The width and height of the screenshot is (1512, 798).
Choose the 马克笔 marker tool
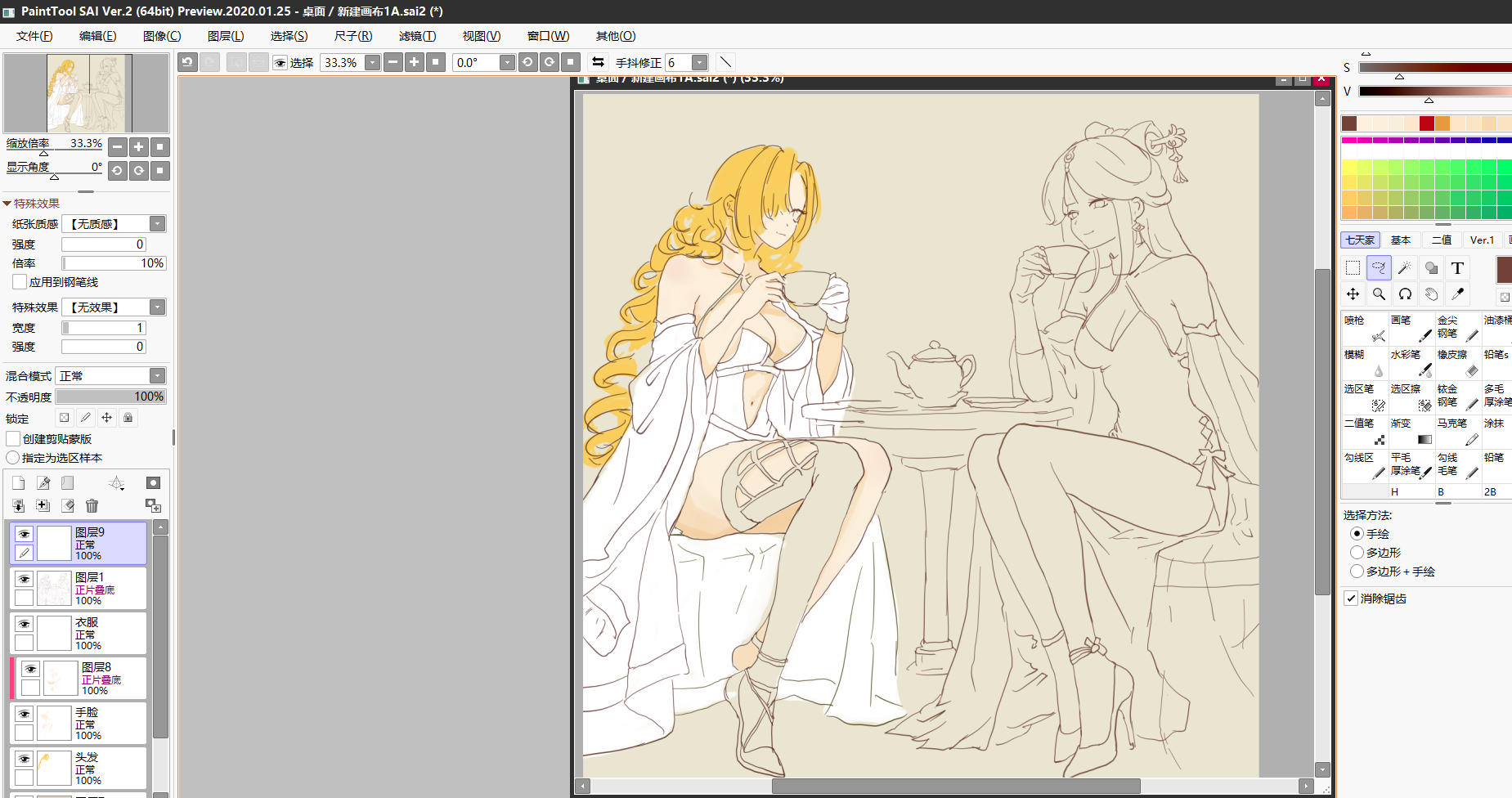[1458, 431]
